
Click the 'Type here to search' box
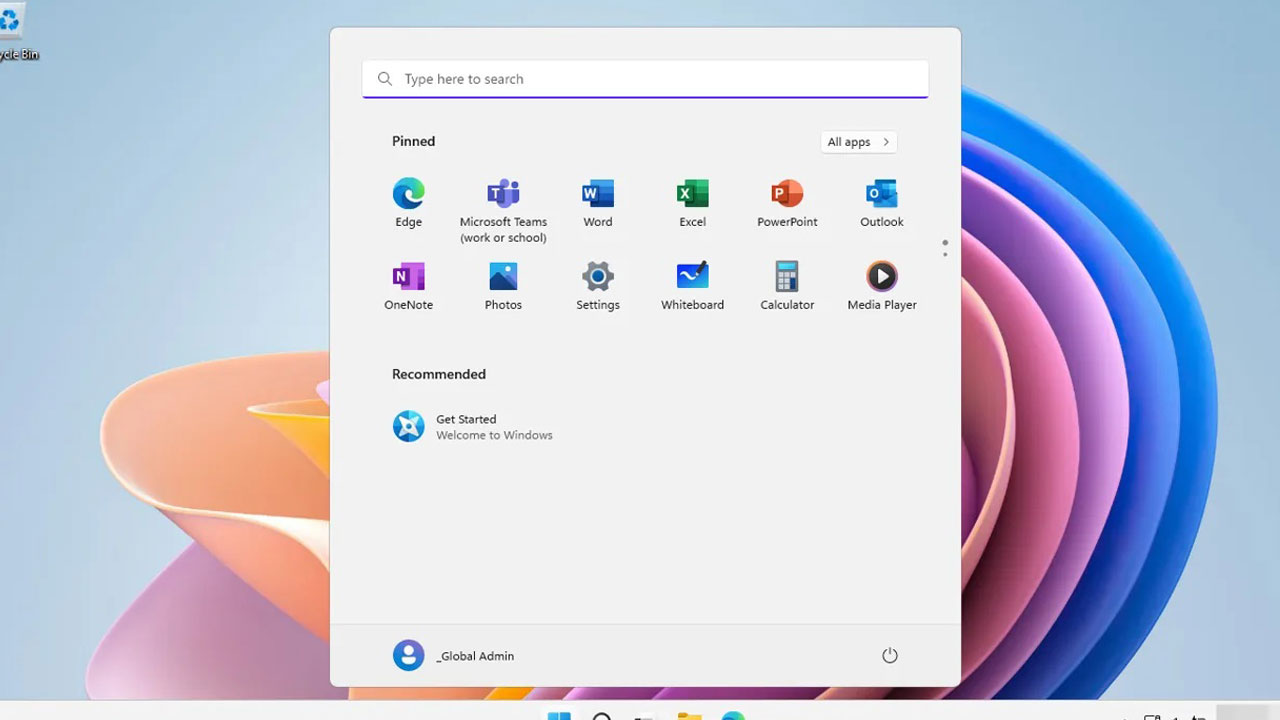[645, 79]
